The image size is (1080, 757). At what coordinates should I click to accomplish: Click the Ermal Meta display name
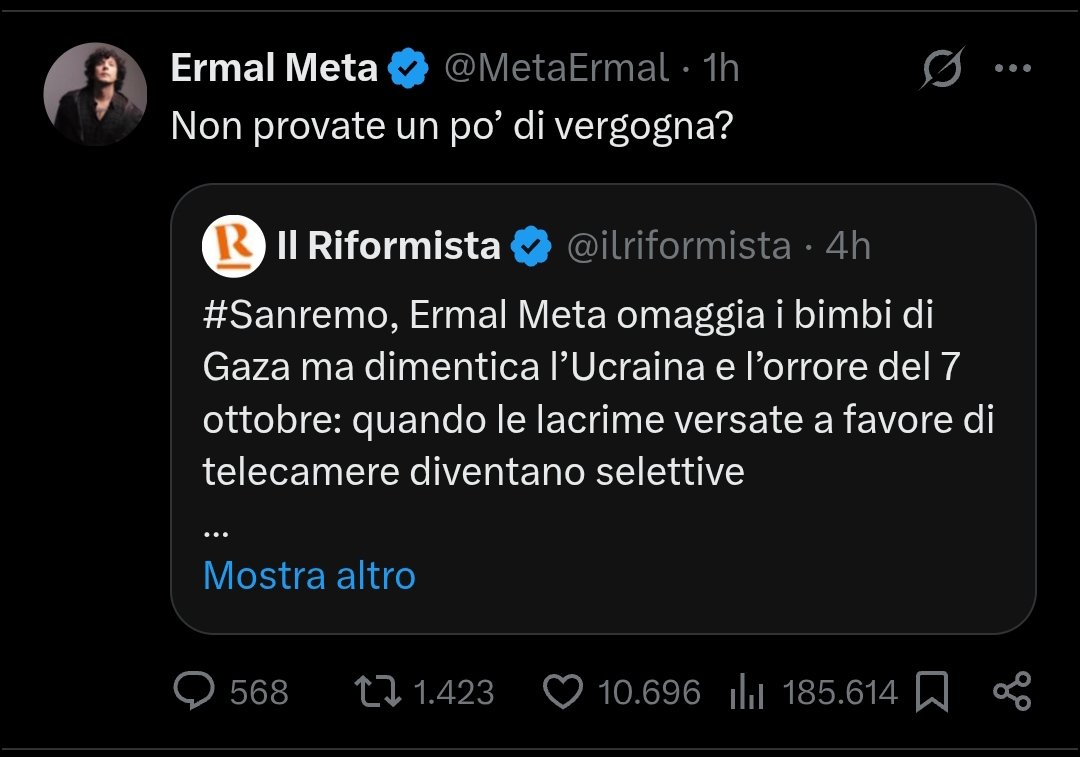(274, 68)
